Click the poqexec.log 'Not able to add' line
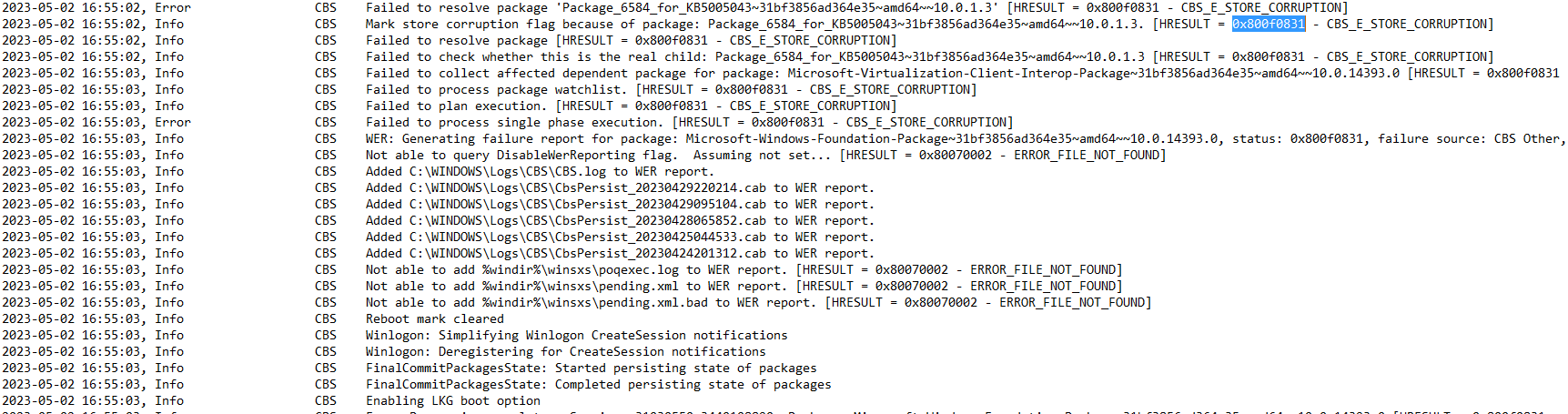Image resolution: width=1568 pixels, height=414 pixels. (x=744, y=269)
